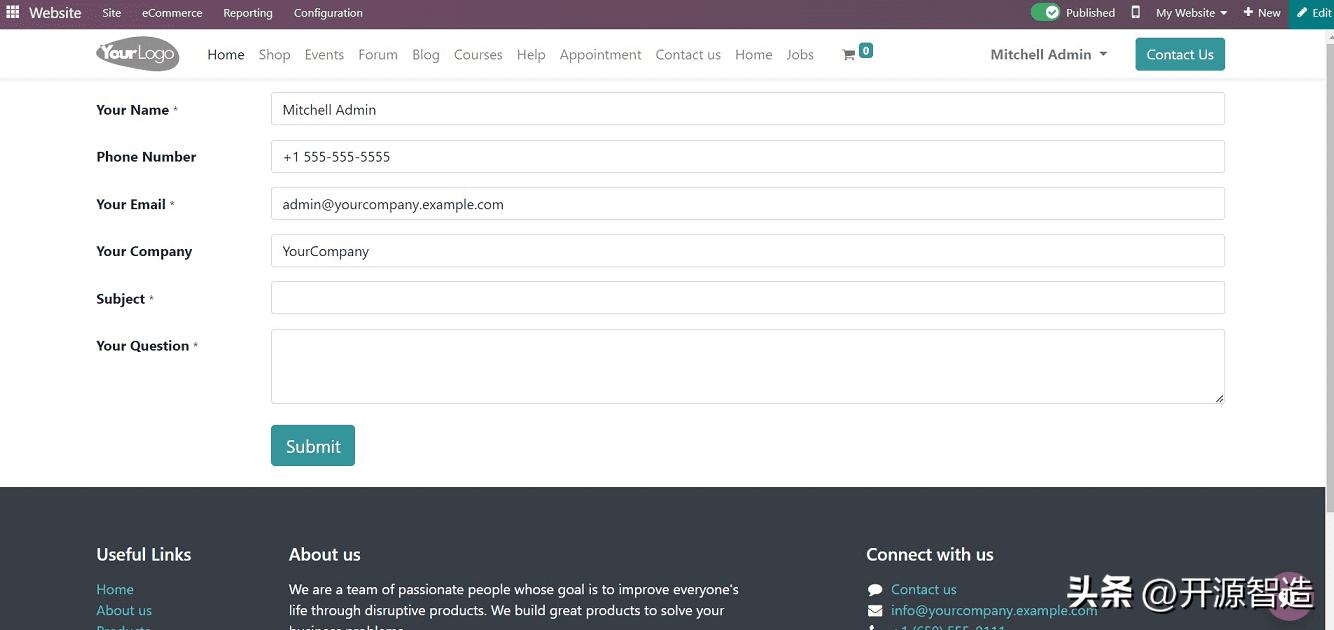Click the YourLogo site logo
The height and width of the screenshot is (630, 1334).
pyautogui.click(x=137, y=54)
